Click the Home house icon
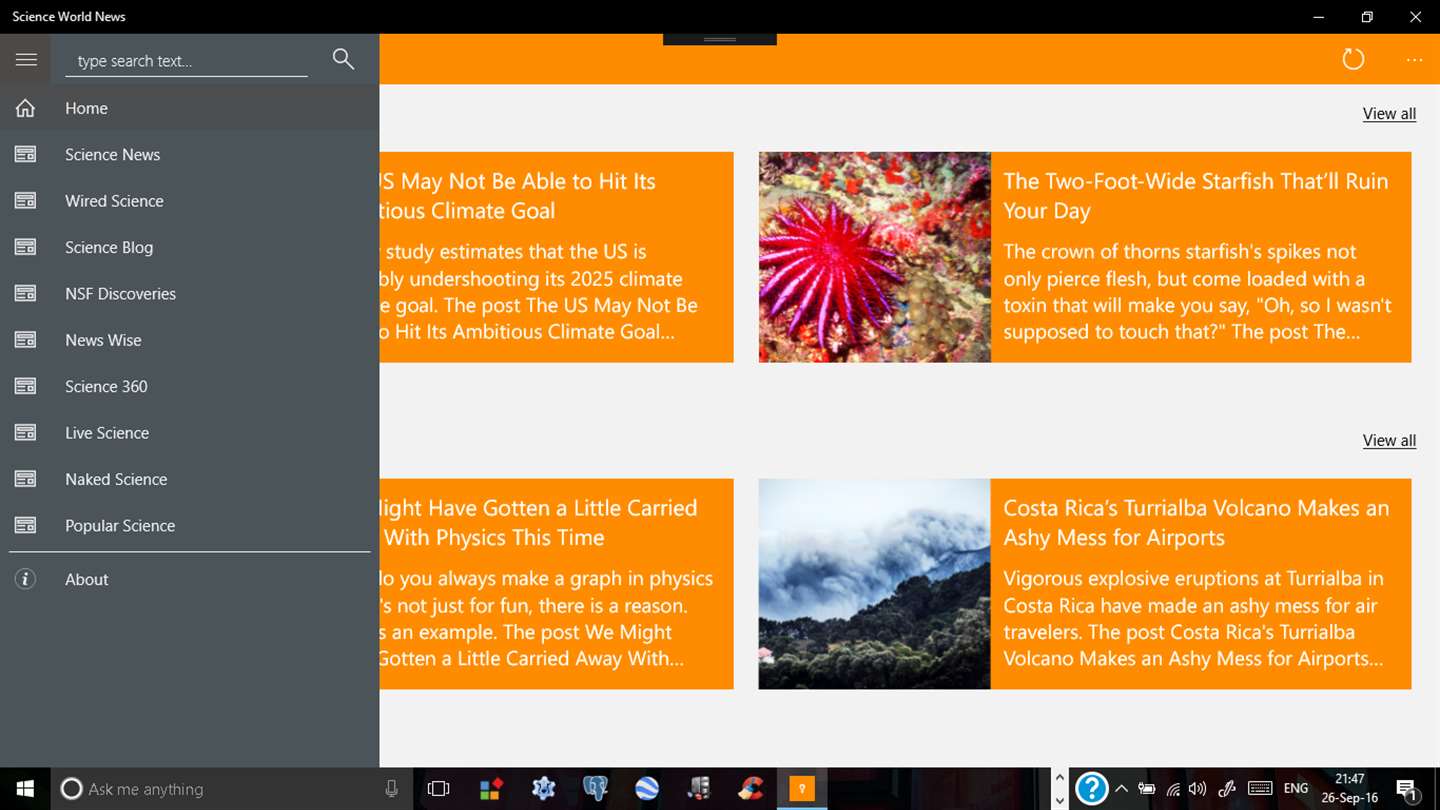This screenshot has width=1440, height=810. [25, 108]
